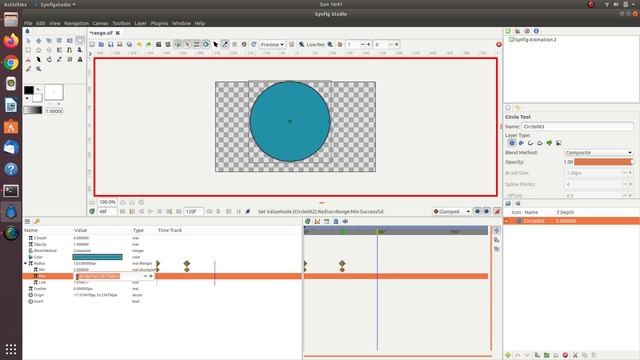Toggle the animation mode button

pos(497,211)
